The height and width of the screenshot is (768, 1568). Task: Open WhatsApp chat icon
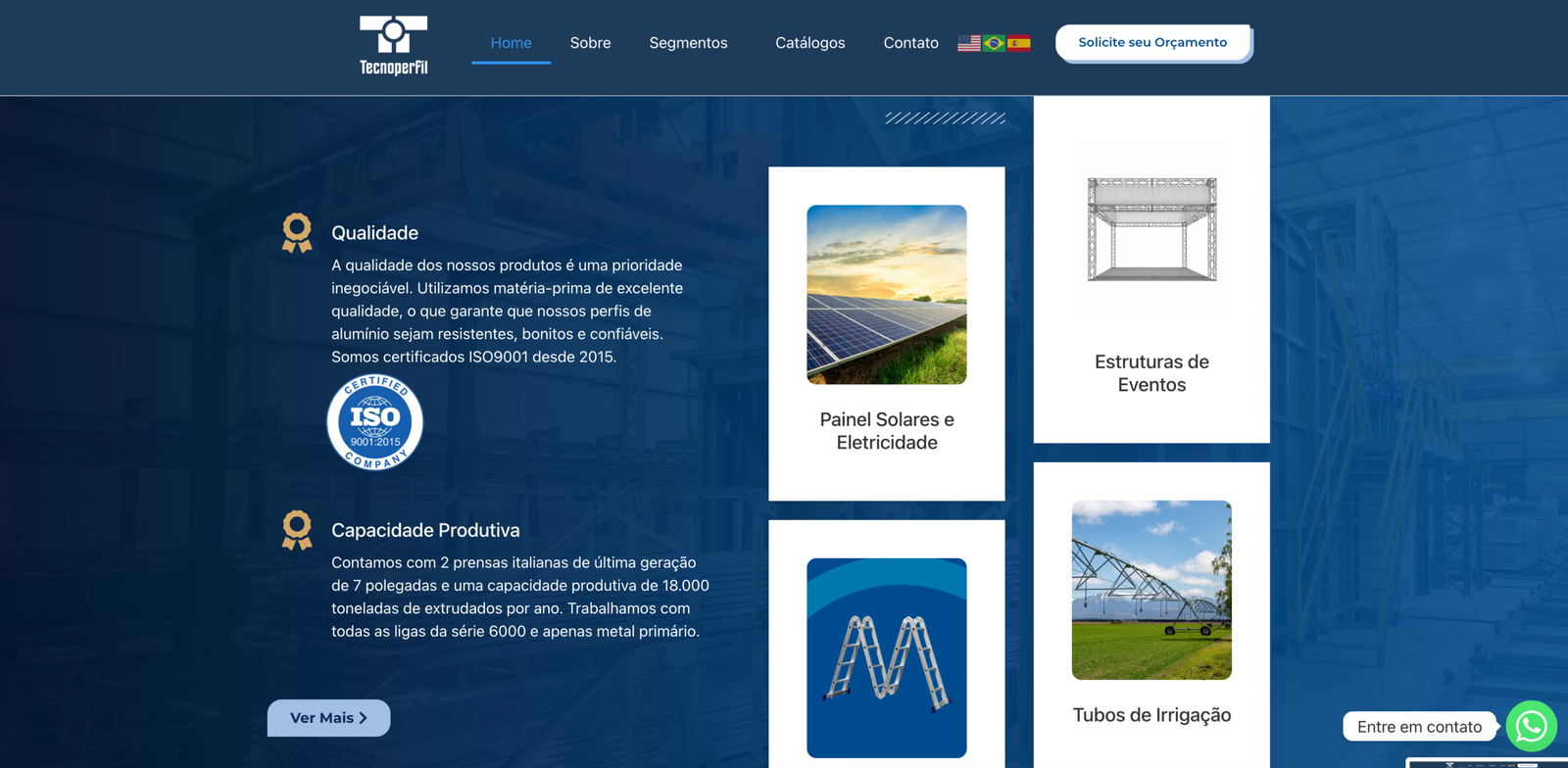pos(1531,726)
